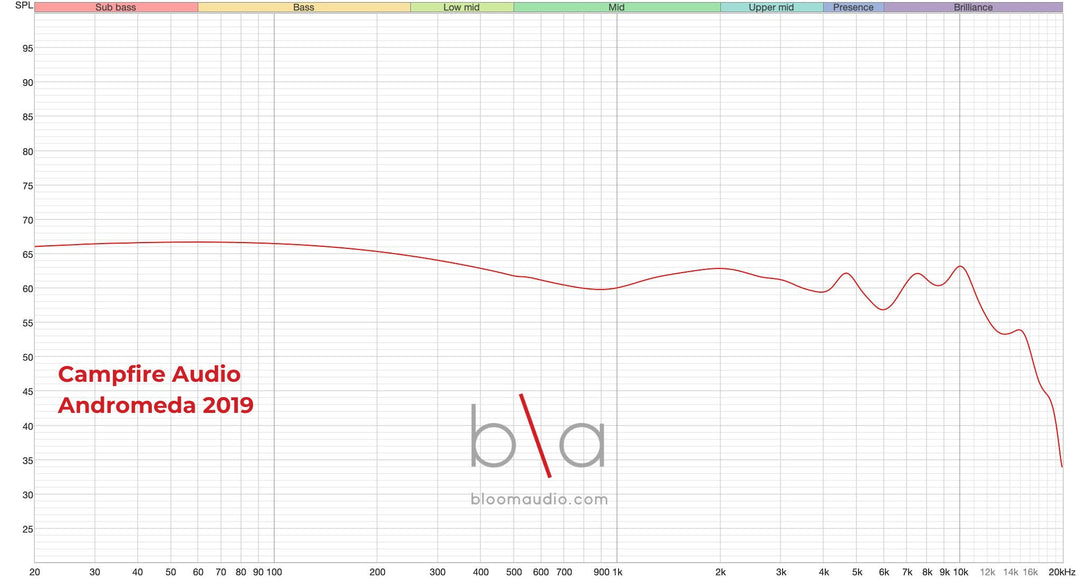Click the 300 frequency axis label

pyautogui.click(x=437, y=572)
